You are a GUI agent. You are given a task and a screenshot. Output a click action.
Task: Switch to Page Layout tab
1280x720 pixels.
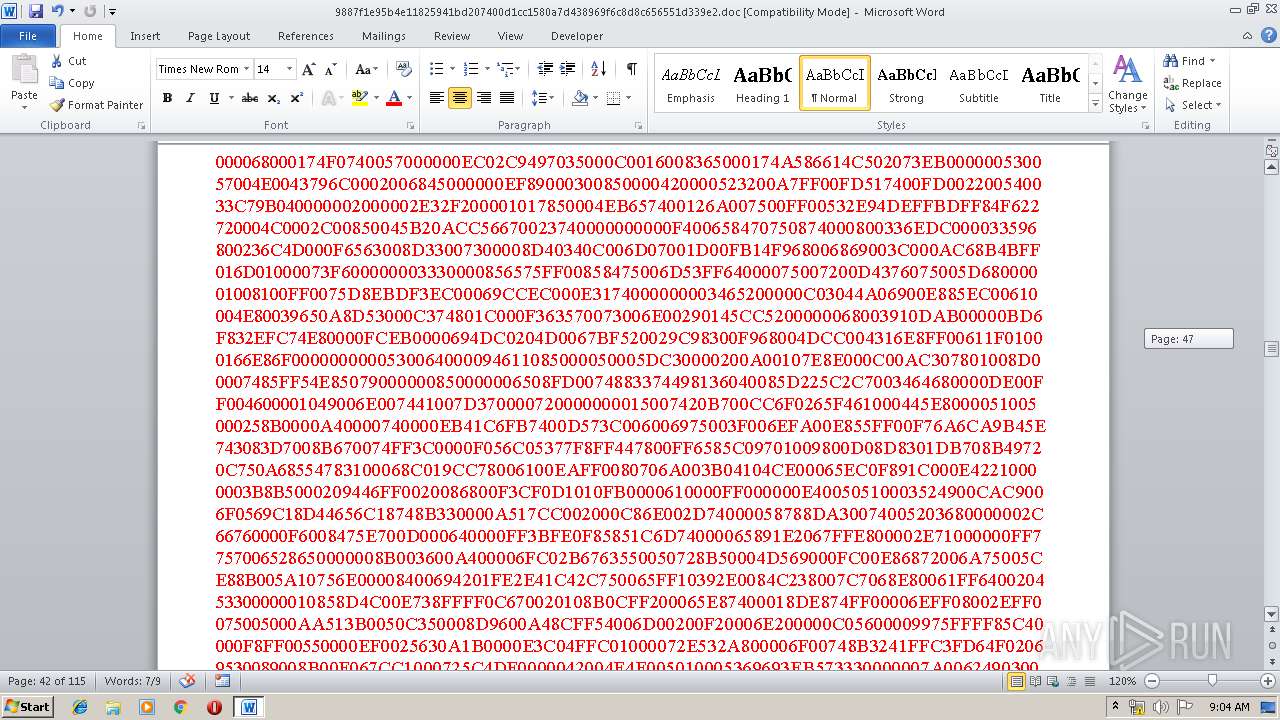pos(219,36)
